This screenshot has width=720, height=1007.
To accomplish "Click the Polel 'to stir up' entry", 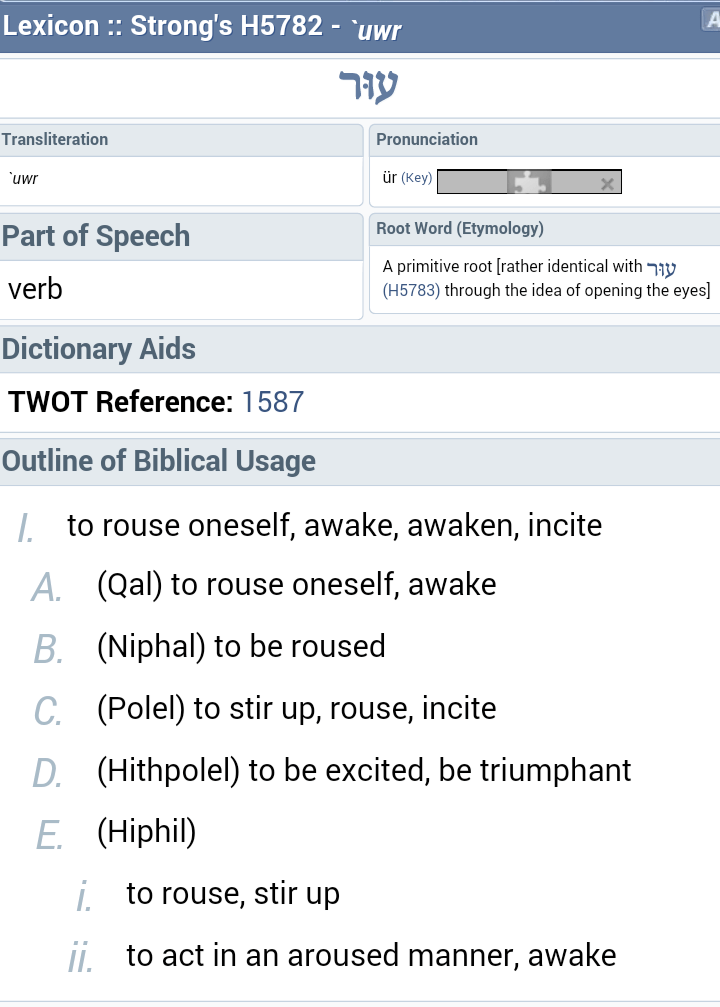I will [296, 708].
